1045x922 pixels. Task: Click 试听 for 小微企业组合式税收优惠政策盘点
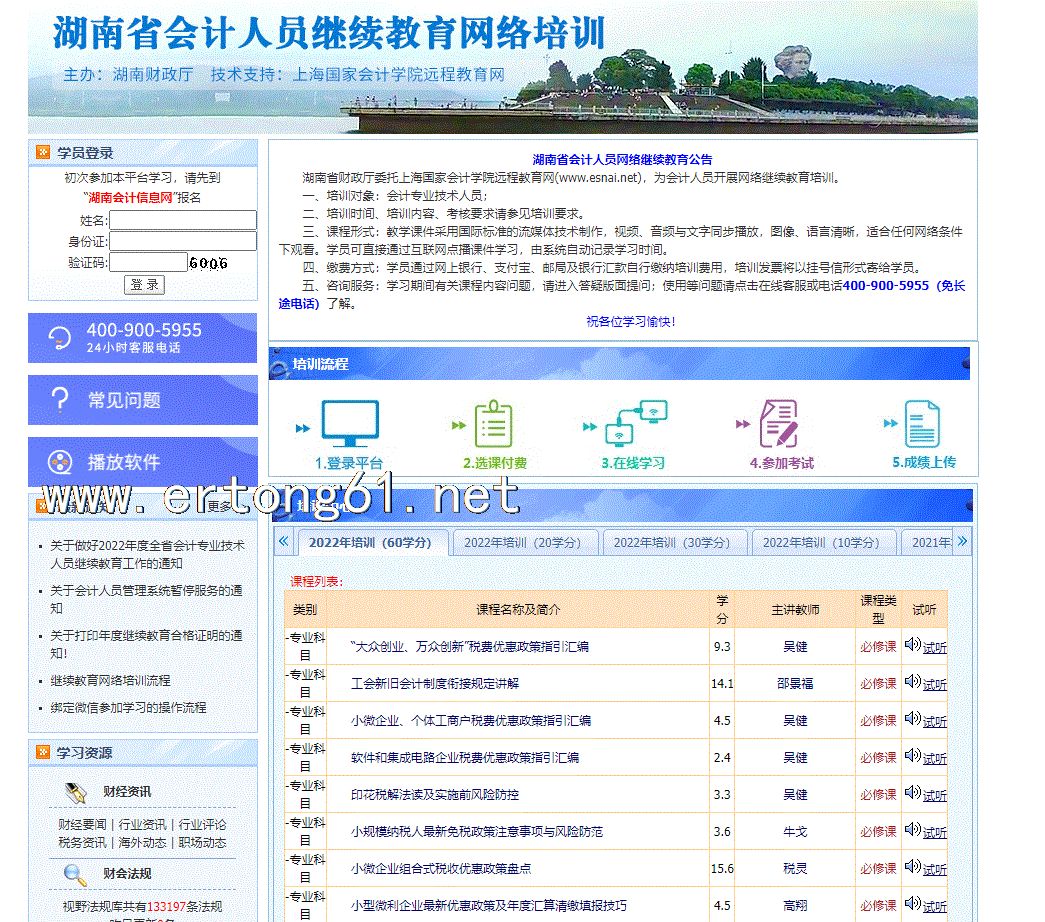(934, 869)
